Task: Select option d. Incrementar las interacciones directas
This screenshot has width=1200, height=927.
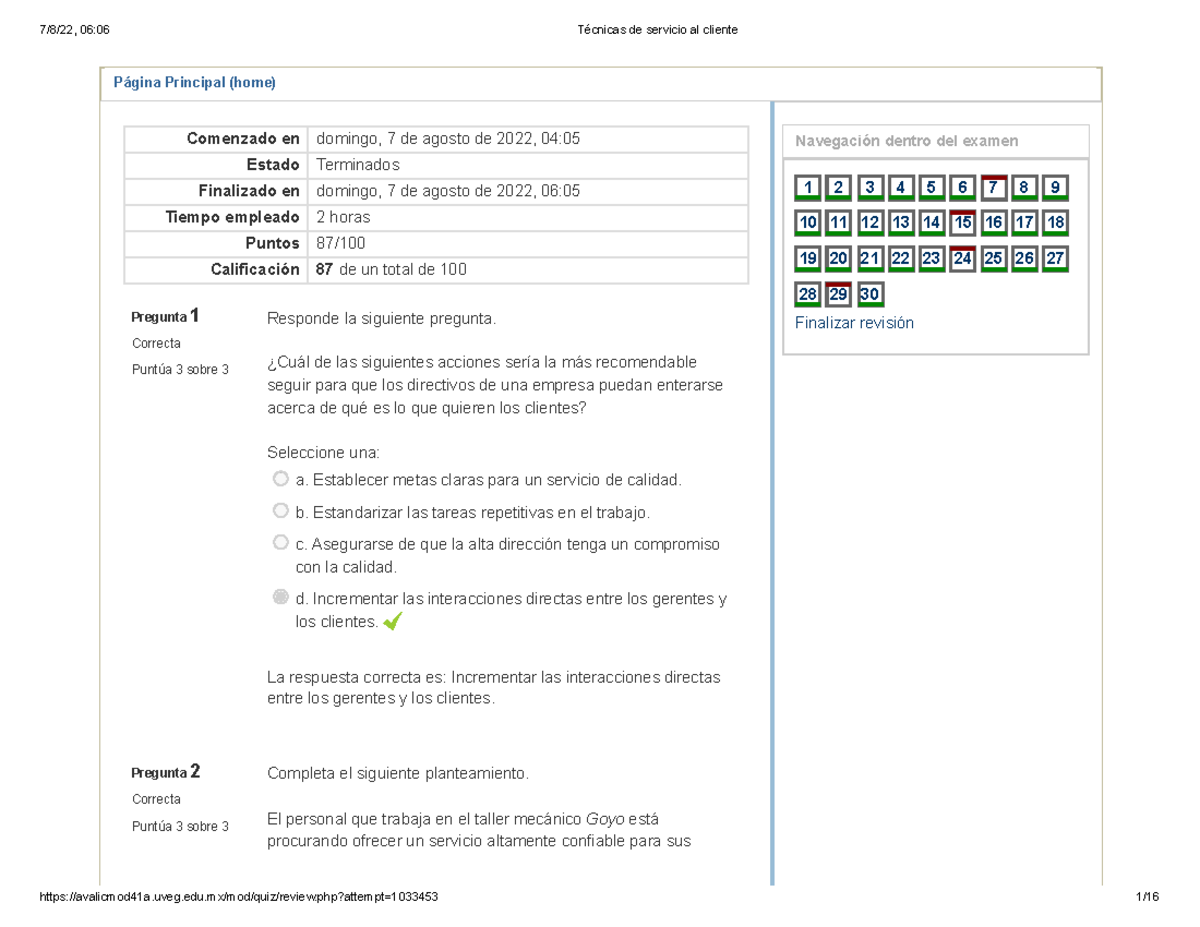Action: pyautogui.click(x=281, y=599)
